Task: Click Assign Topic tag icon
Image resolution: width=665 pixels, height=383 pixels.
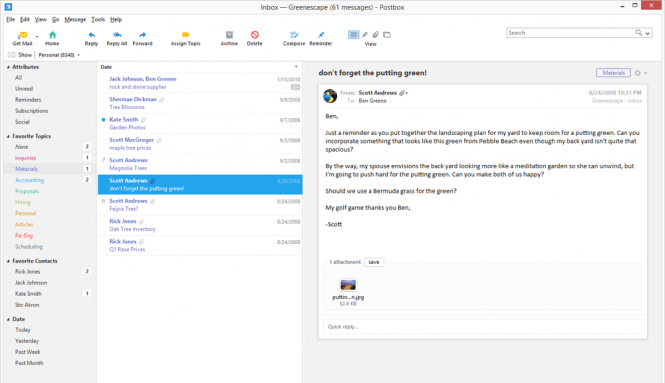Action: pyautogui.click(x=185, y=35)
